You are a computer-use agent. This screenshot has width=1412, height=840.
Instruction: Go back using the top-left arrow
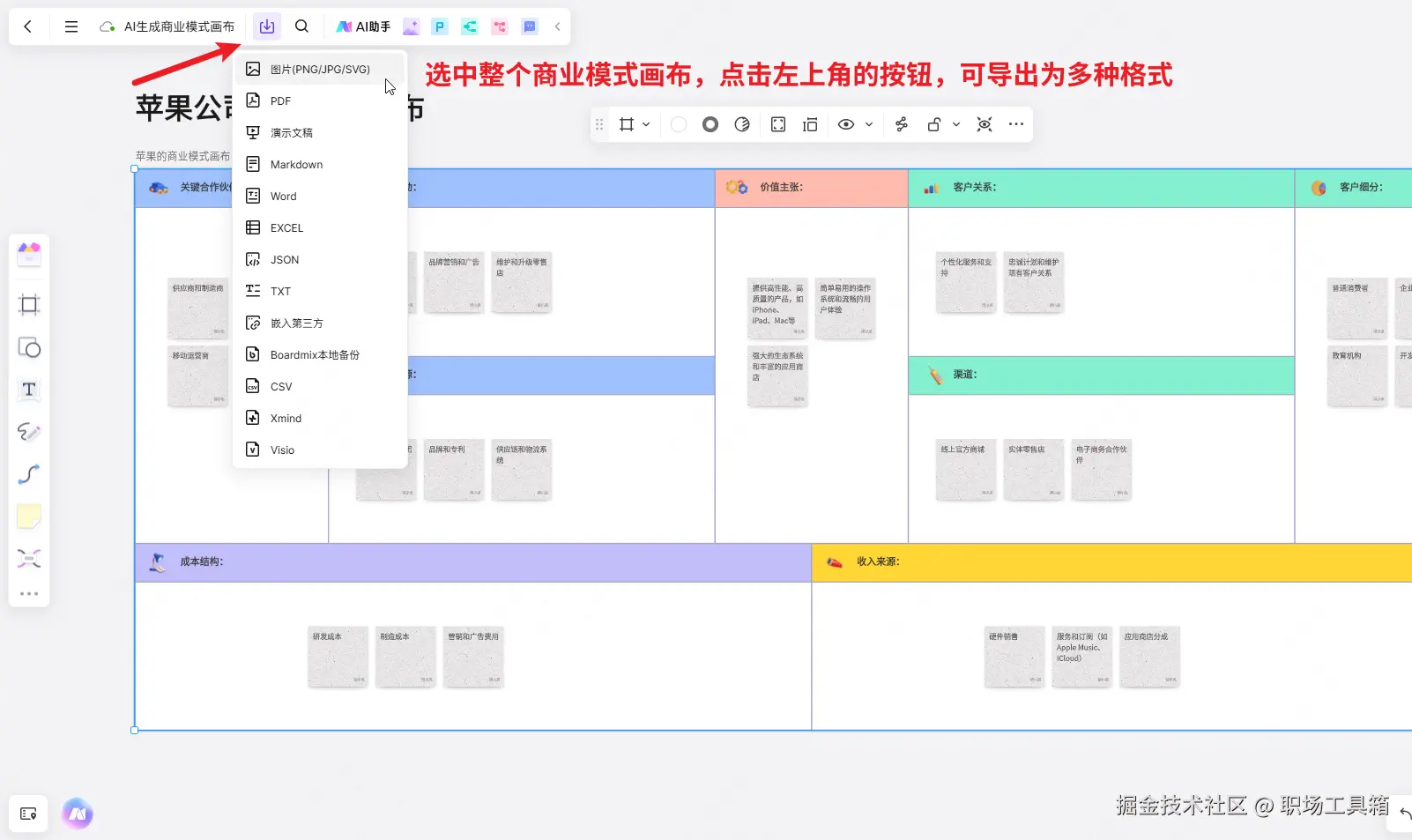coord(28,26)
